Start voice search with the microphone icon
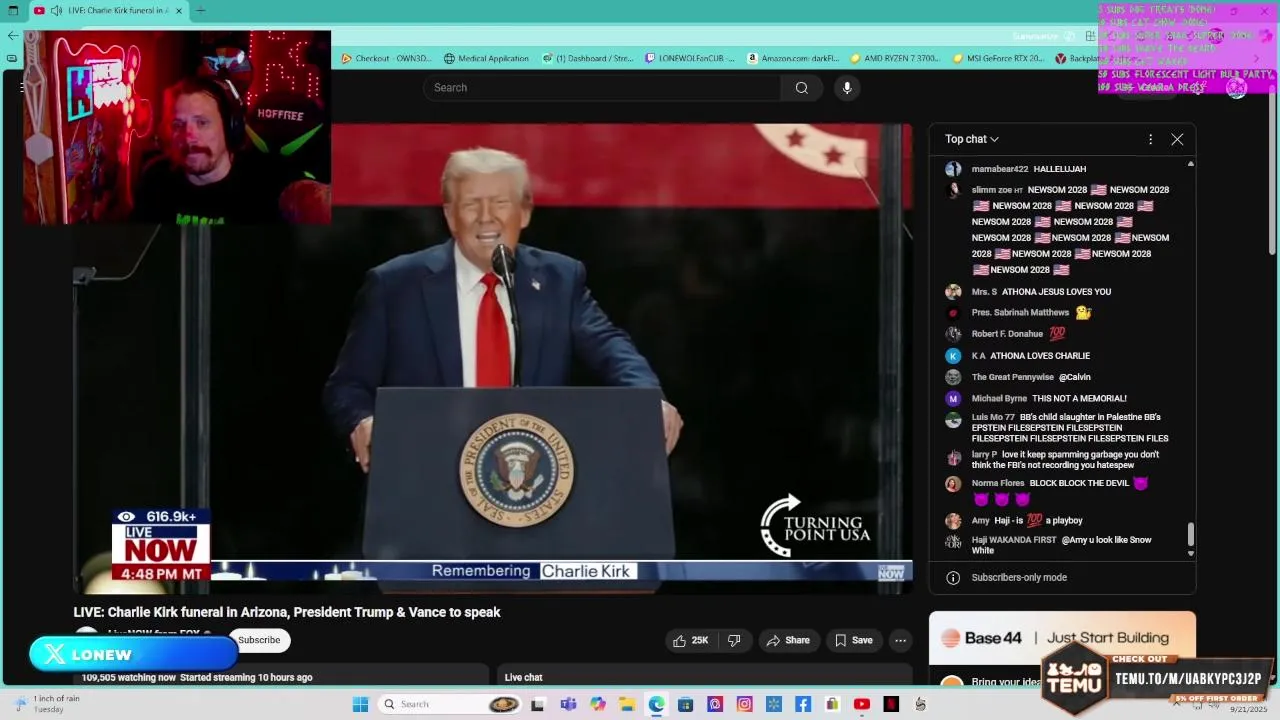 847,88
